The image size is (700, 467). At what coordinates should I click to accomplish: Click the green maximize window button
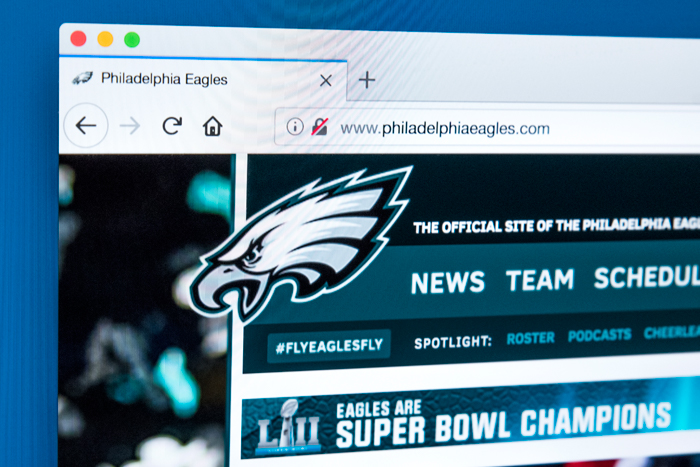(132, 40)
